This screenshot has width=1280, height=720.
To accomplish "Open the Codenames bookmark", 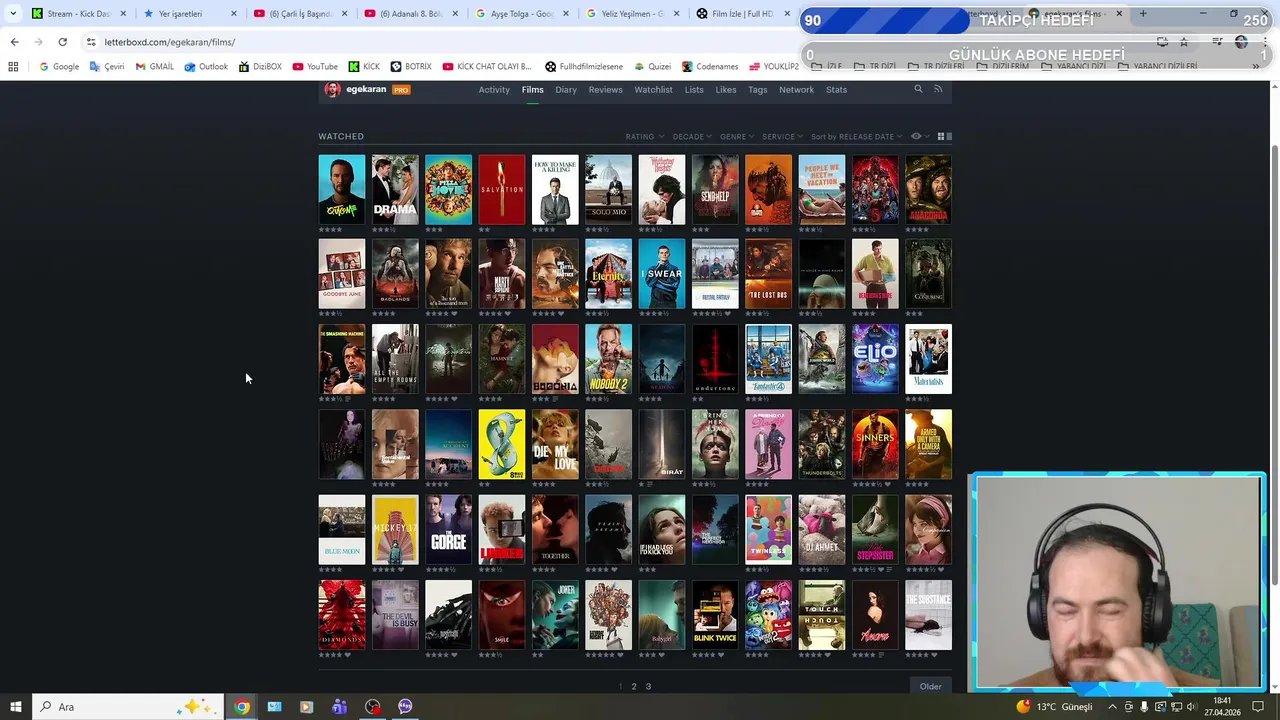I will [x=710, y=66].
